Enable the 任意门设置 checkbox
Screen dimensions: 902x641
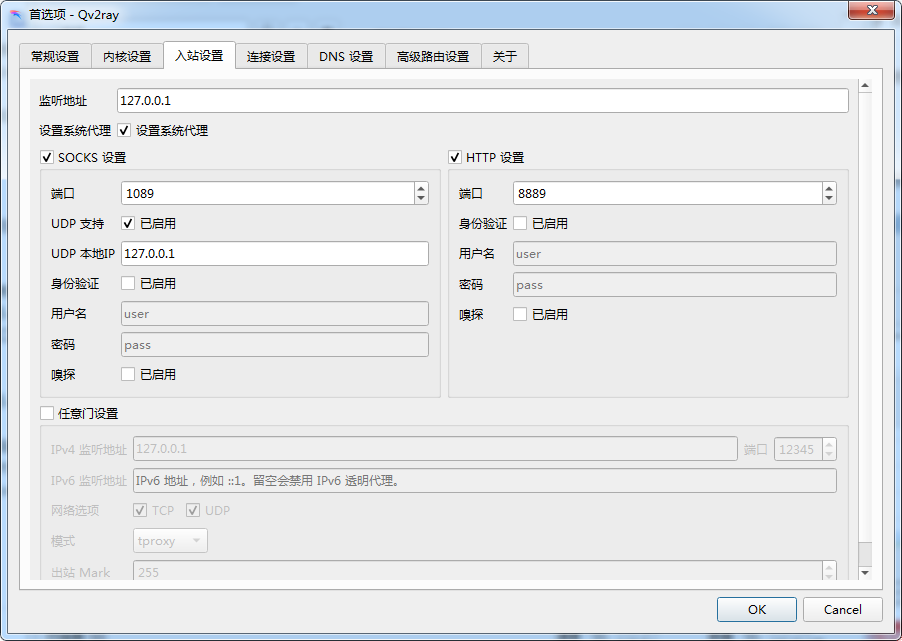pos(47,413)
